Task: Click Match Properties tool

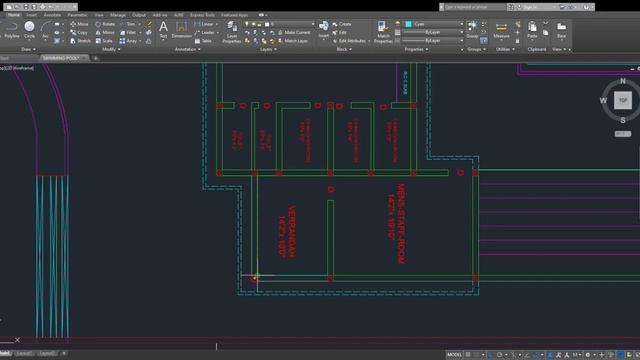Action: 383,32
